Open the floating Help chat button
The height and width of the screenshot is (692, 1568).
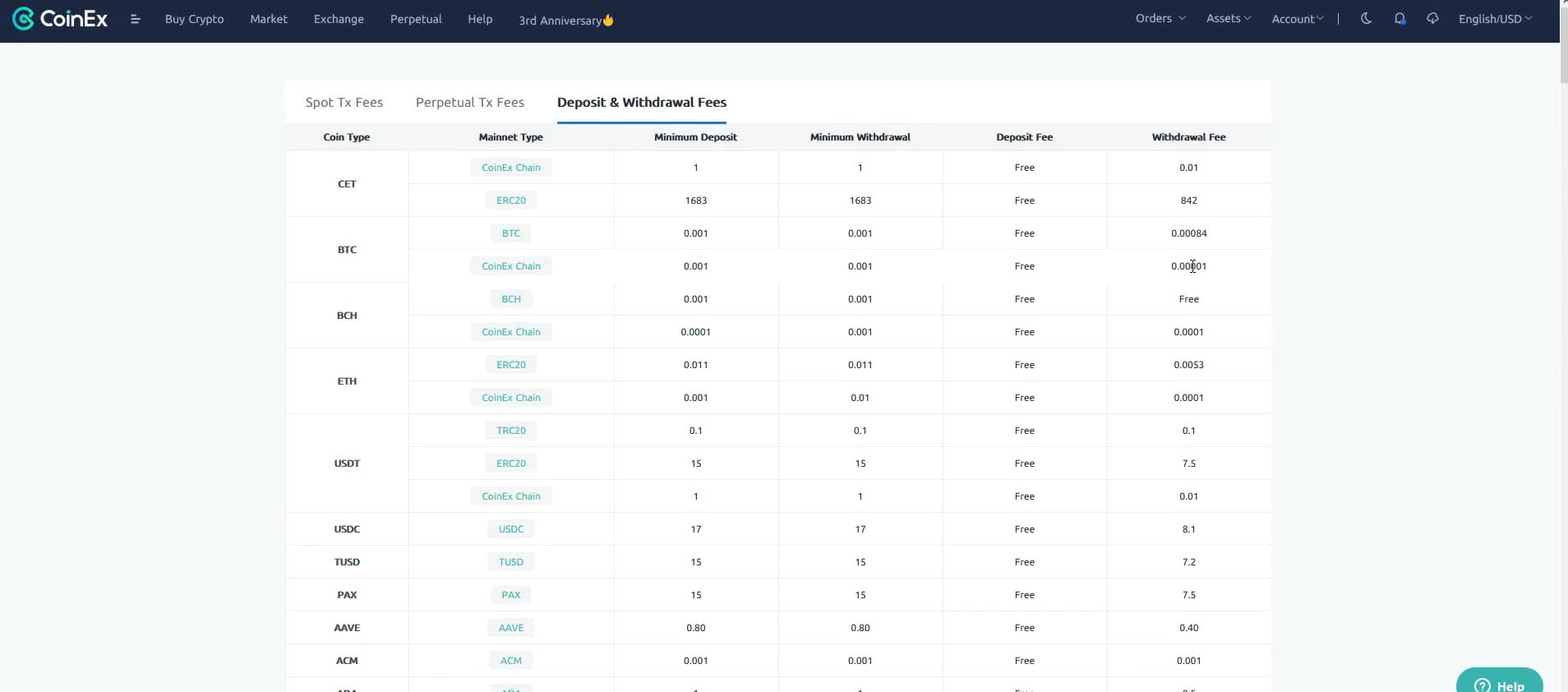click(1499, 684)
